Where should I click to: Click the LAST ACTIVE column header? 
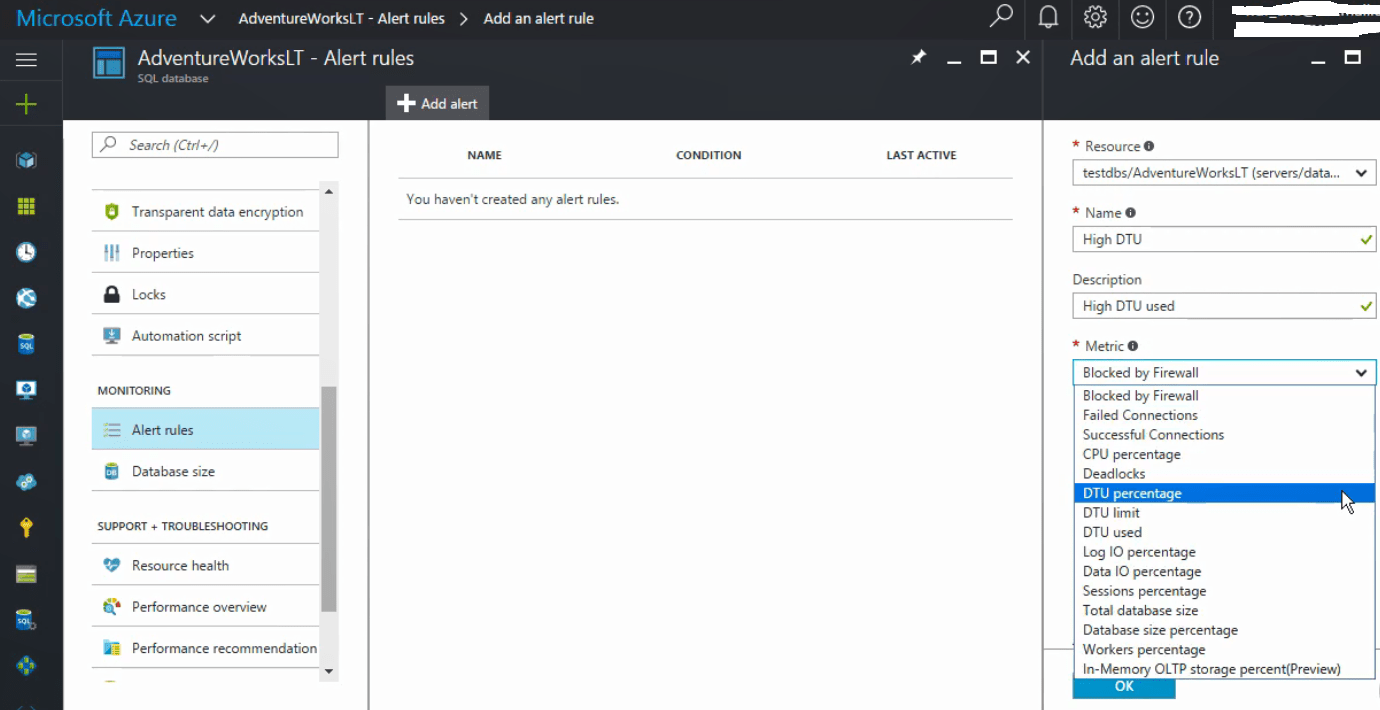[921, 155]
